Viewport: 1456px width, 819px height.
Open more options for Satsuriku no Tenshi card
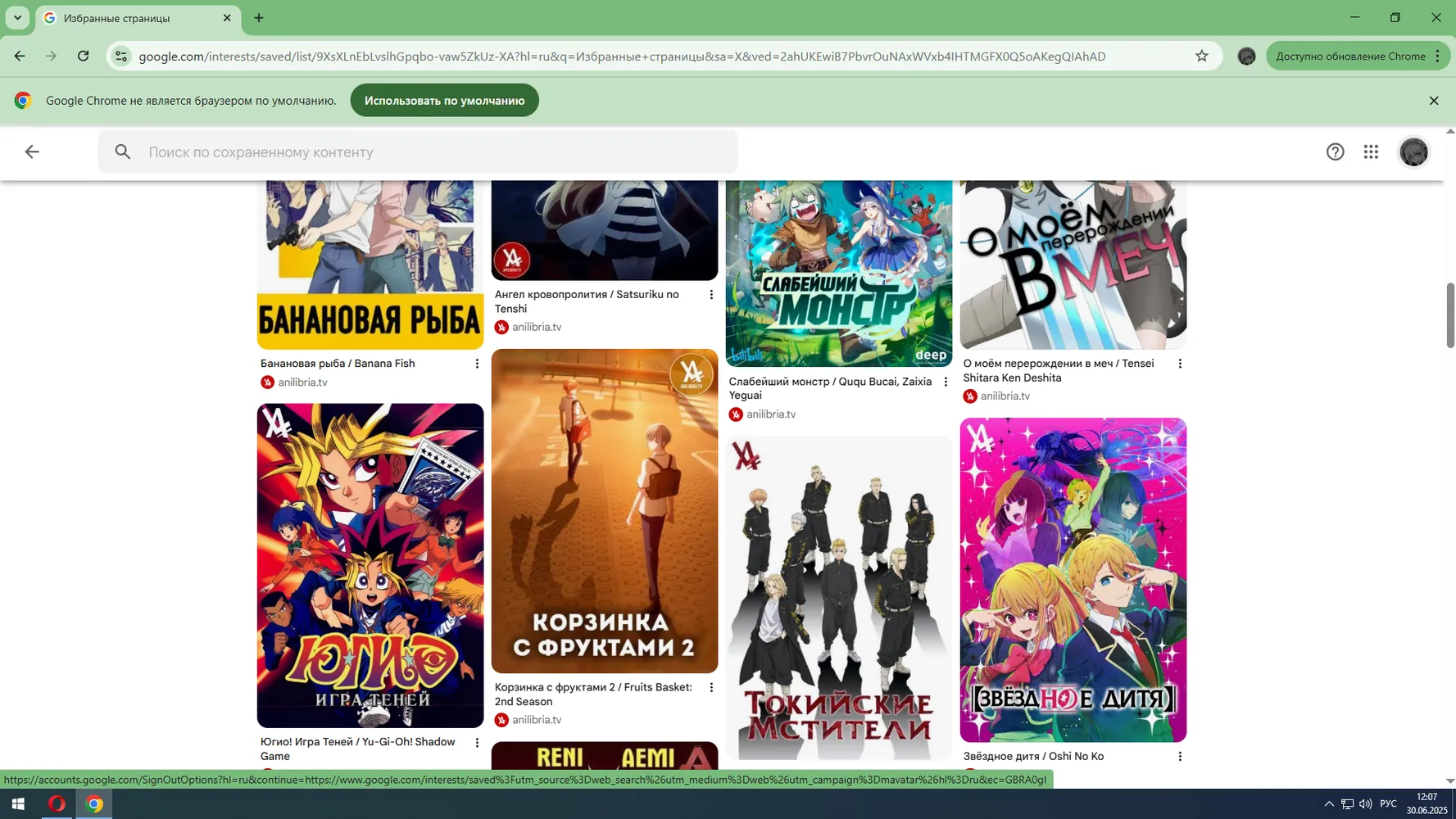[711, 295]
